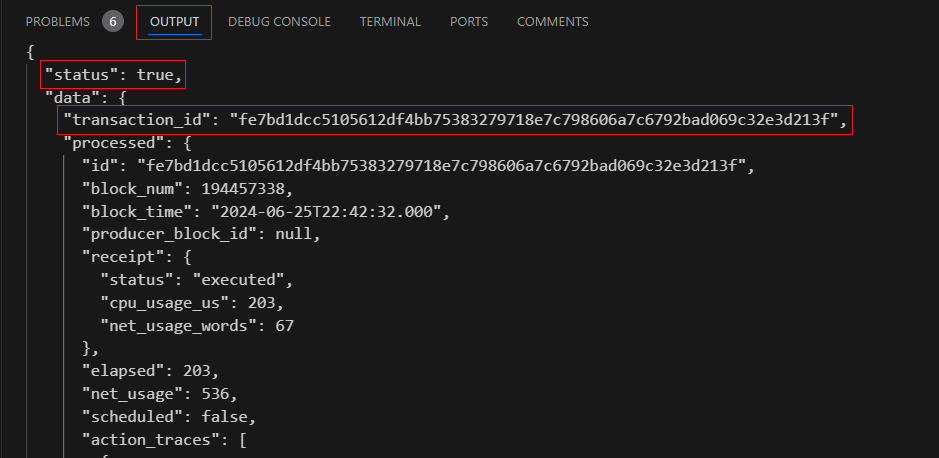Click the transaction_id hash value
Screen dimensions: 939x458
pyautogui.click(x=534, y=120)
